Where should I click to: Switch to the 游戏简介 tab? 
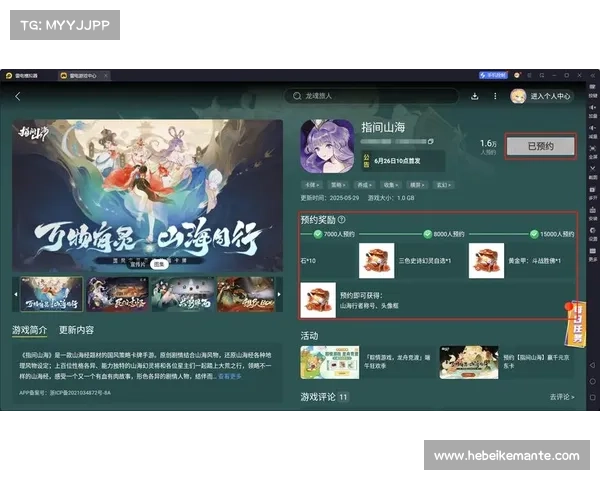coord(29,330)
